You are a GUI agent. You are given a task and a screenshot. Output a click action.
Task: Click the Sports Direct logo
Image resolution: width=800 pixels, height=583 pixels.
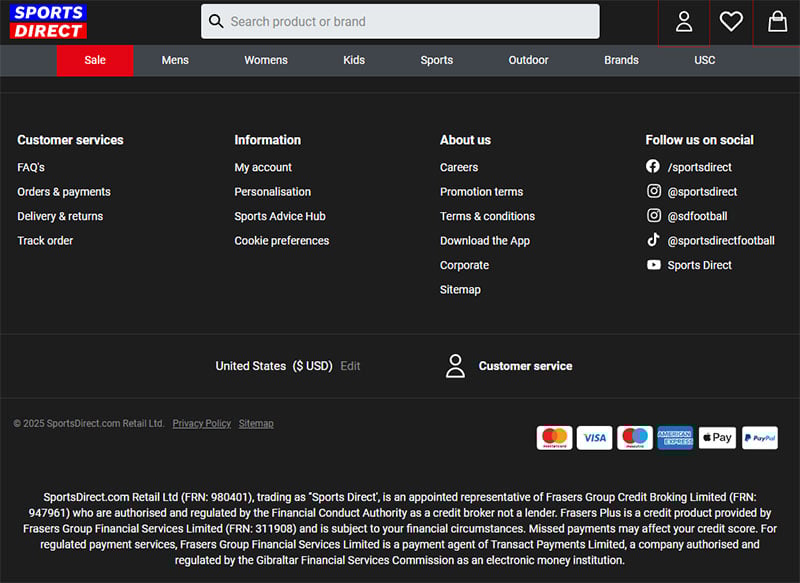tap(48, 21)
